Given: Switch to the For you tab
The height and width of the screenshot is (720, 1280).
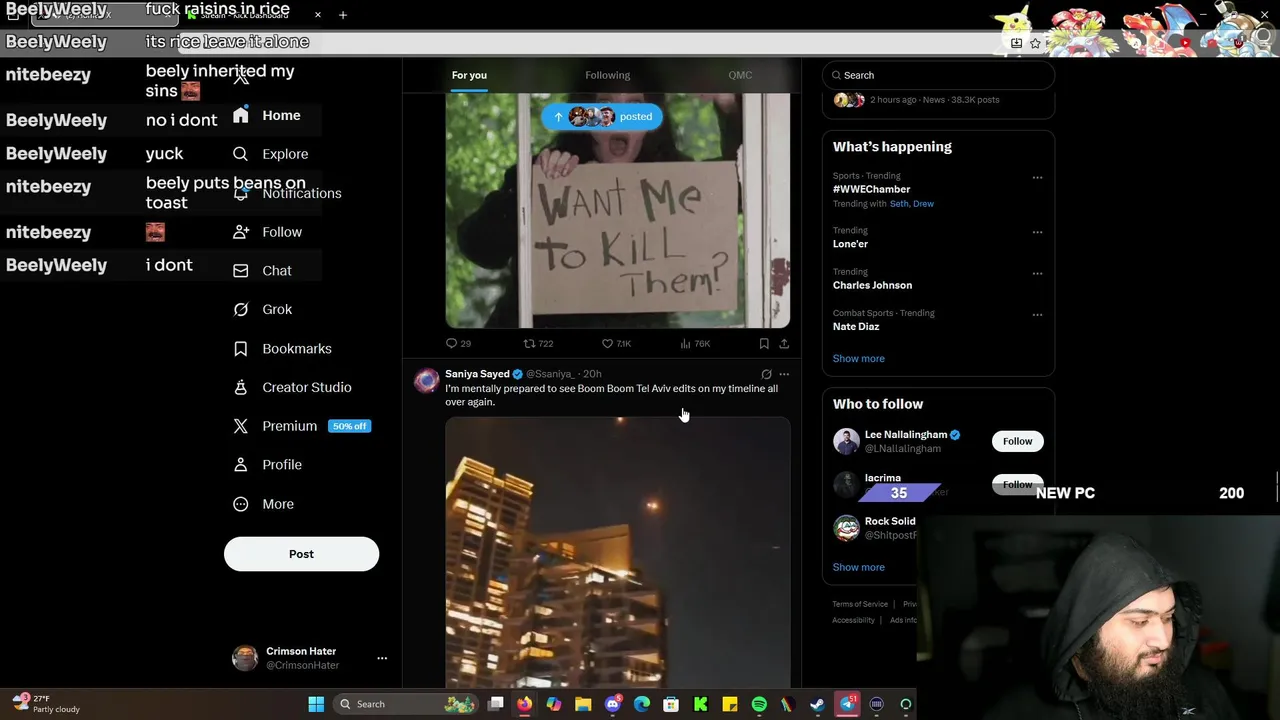Looking at the screenshot, I should pyautogui.click(x=469, y=75).
